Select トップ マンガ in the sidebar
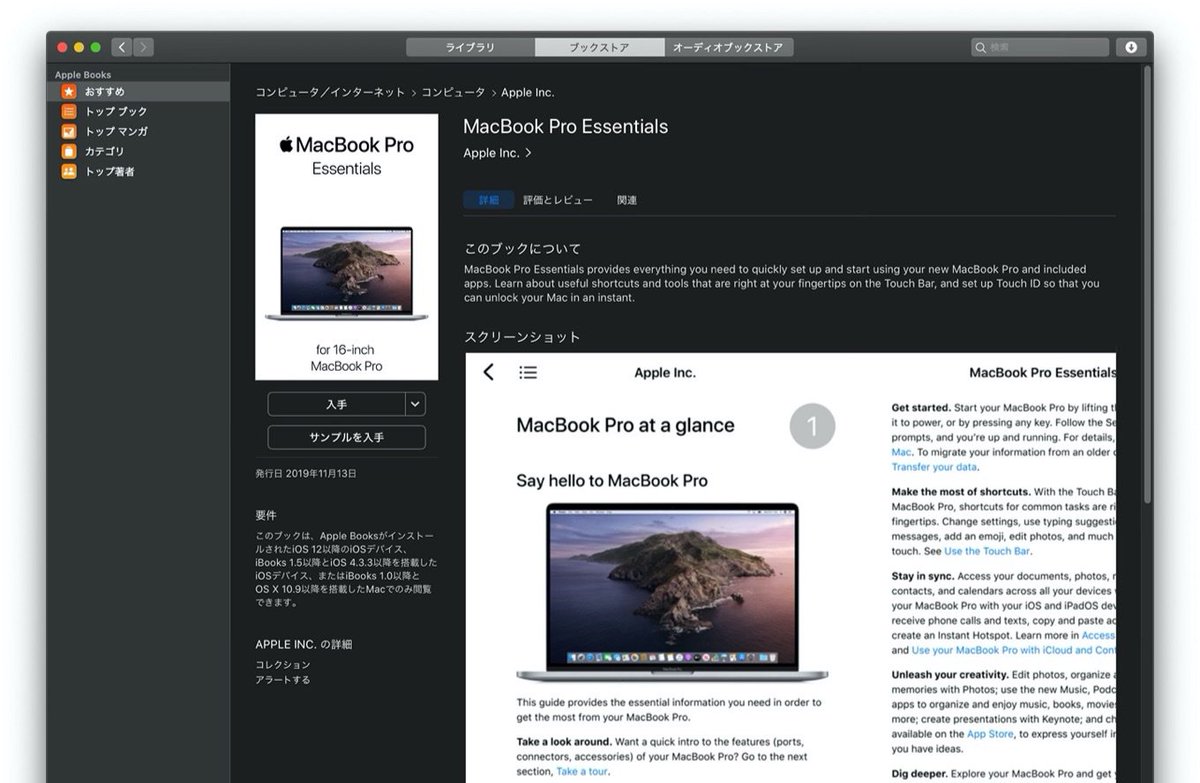 click(140, 131)
